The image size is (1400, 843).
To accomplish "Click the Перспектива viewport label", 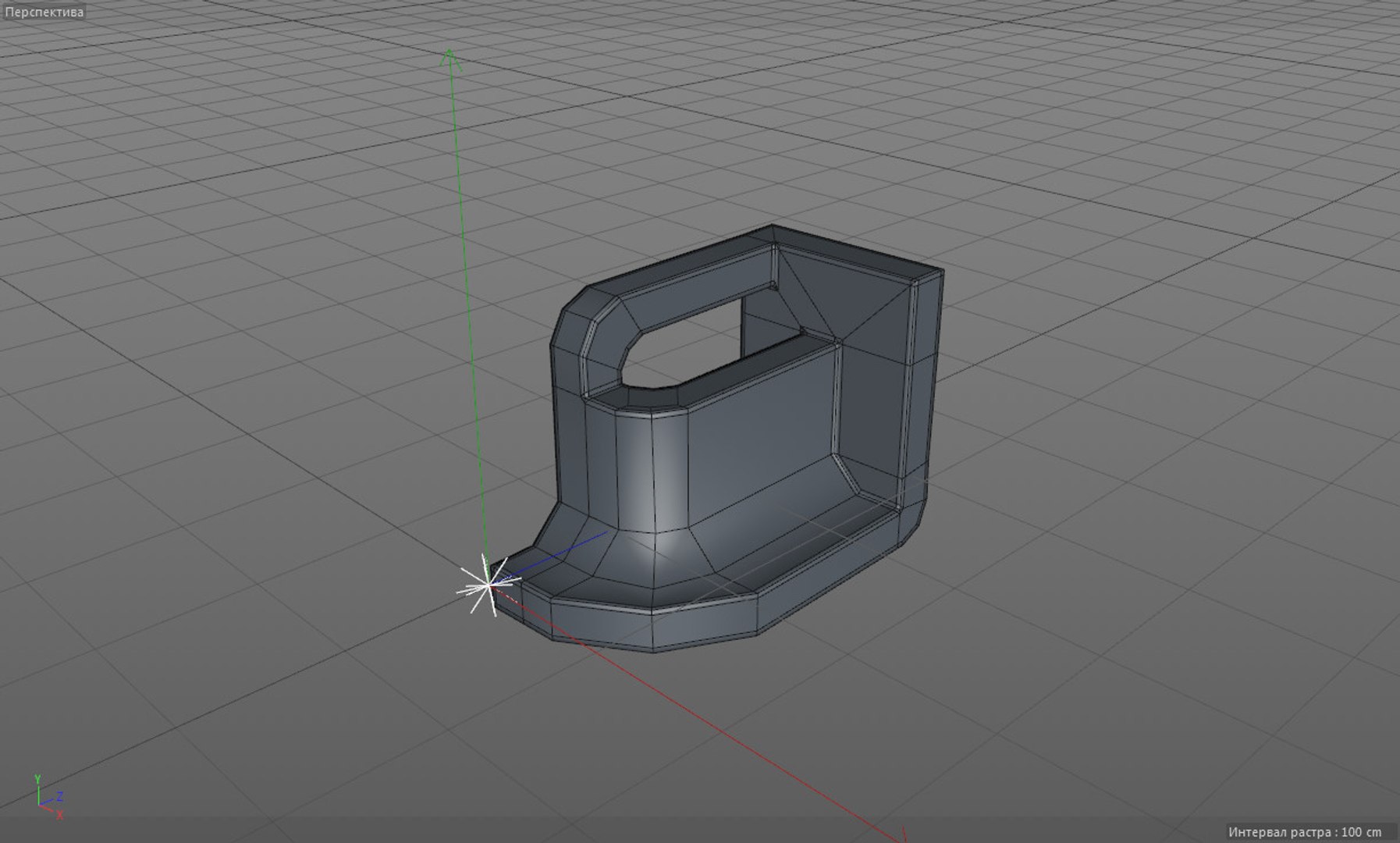I will click(44, 12).
